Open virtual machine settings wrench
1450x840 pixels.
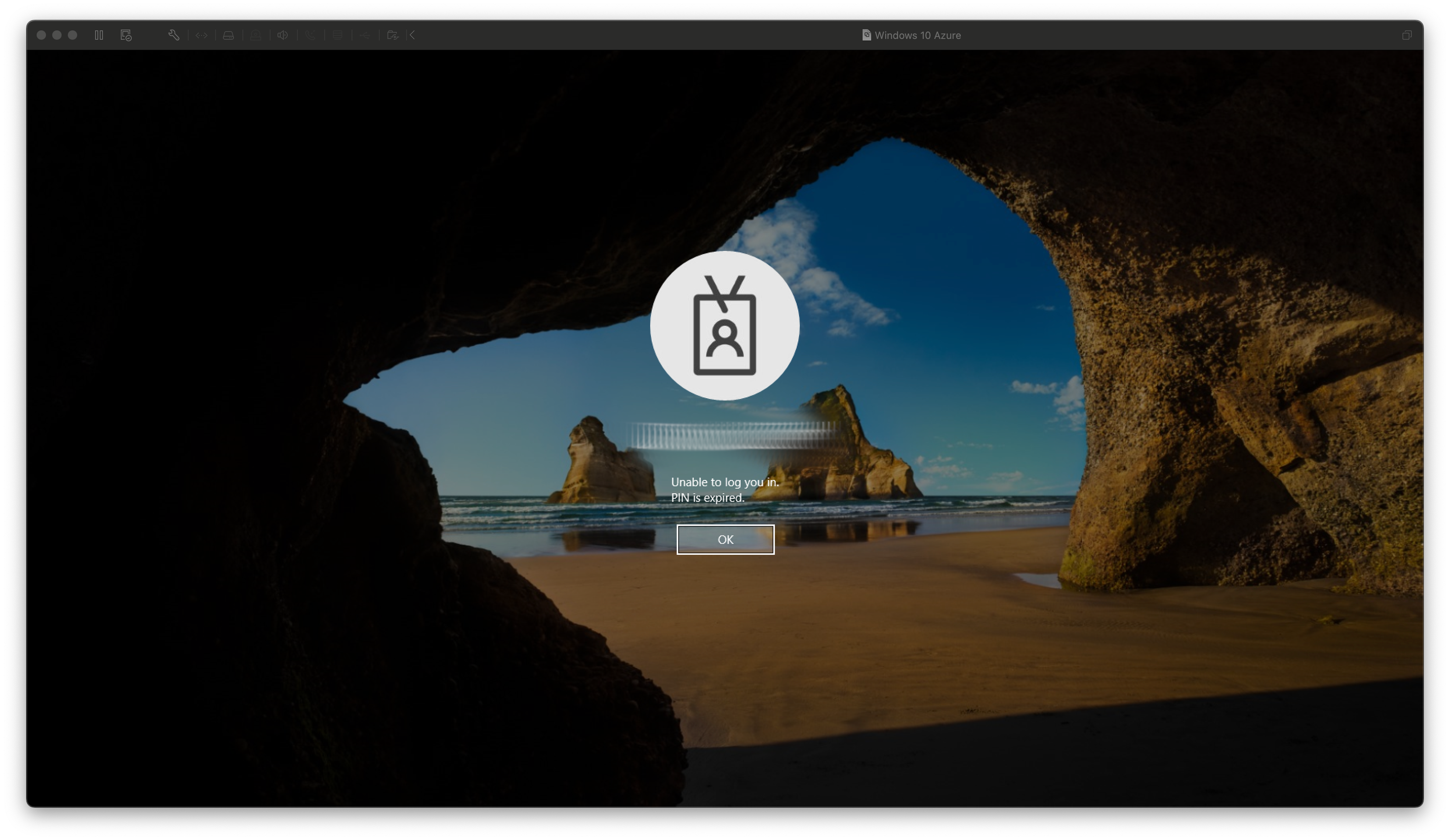(x=174, y=35)
